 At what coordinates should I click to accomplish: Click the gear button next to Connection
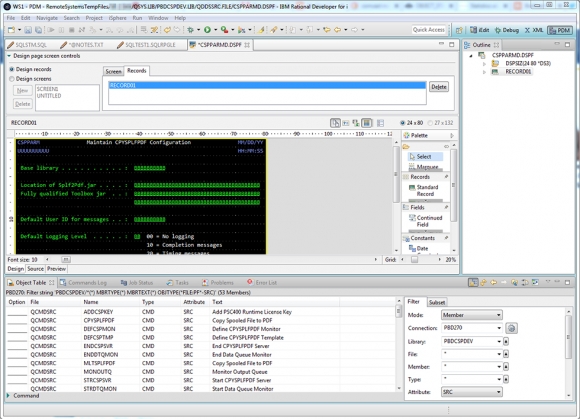(x=512, y=328)
